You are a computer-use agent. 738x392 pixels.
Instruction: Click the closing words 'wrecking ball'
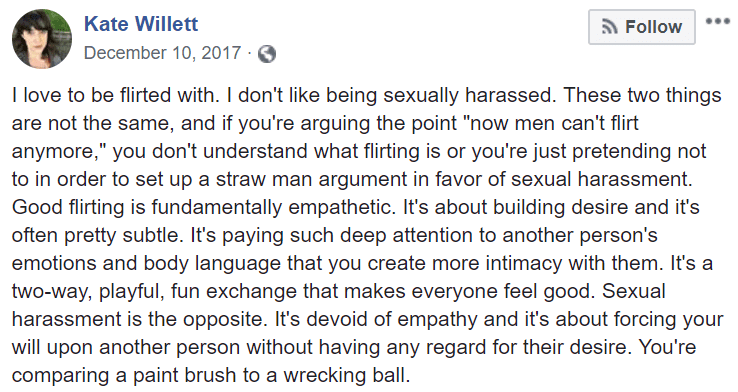coord(345,375)
